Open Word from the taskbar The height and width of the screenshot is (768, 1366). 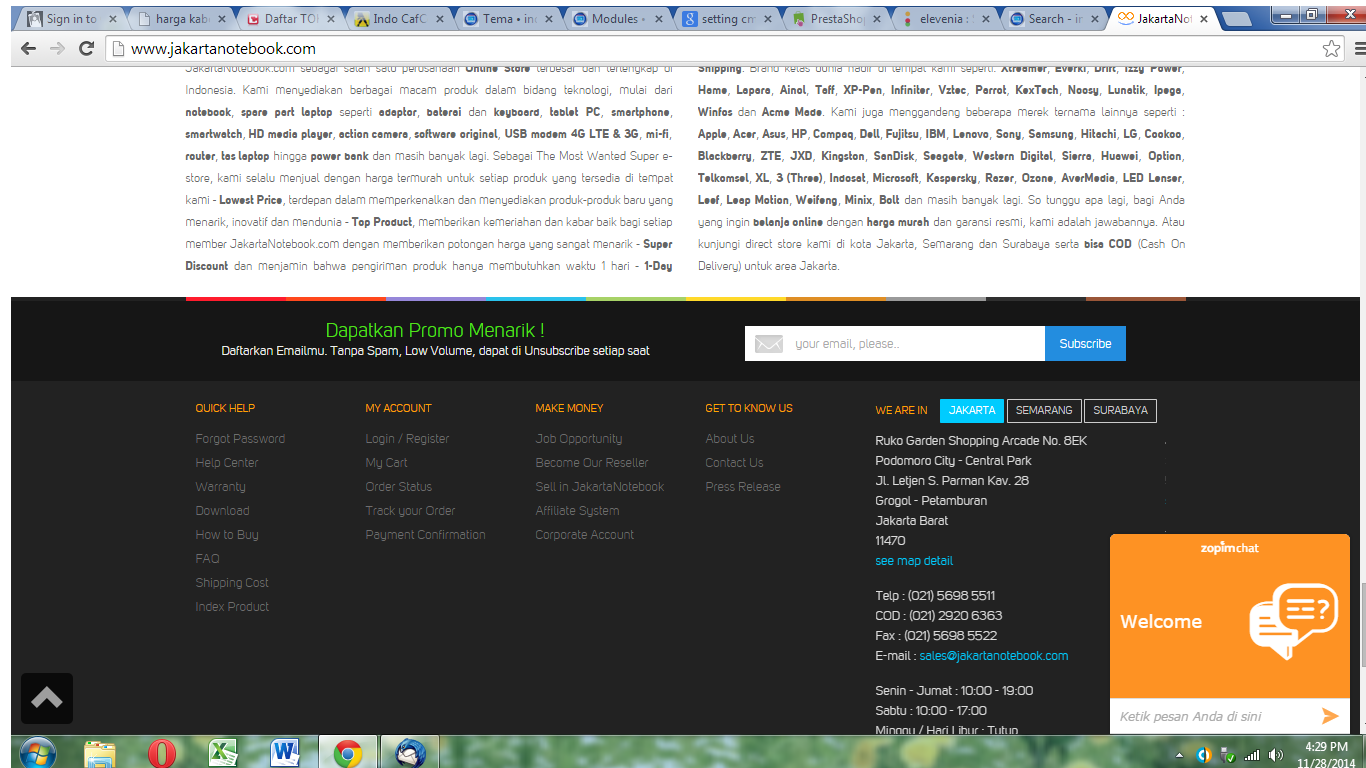(x=284, y=753)
